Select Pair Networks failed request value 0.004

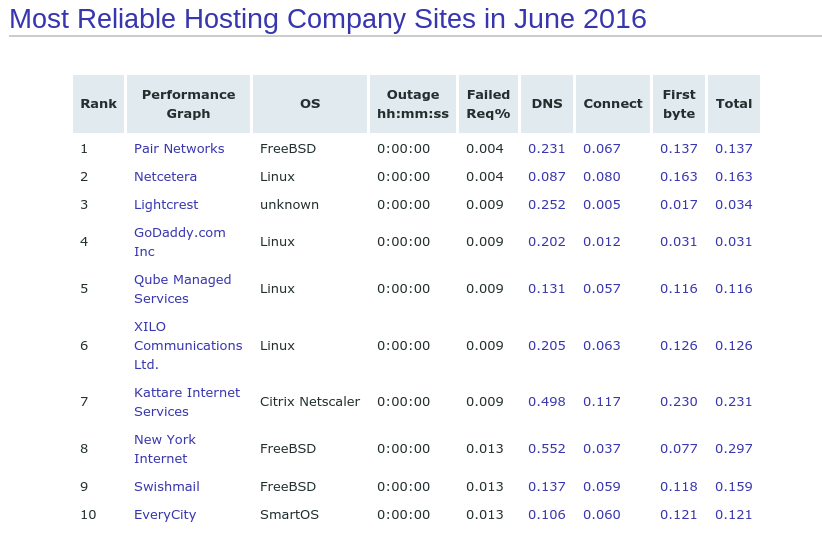484,149
